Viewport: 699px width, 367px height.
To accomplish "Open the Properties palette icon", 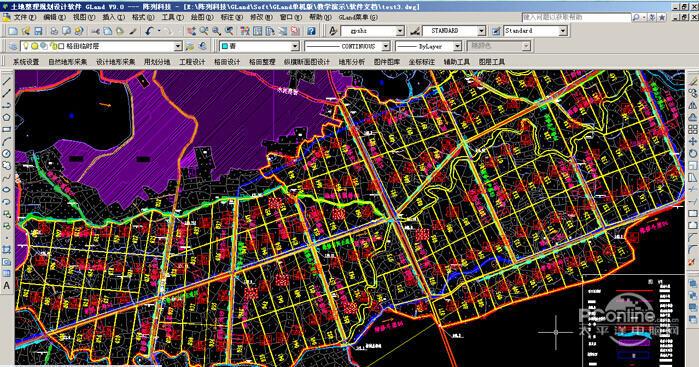I will pos(245,31).
